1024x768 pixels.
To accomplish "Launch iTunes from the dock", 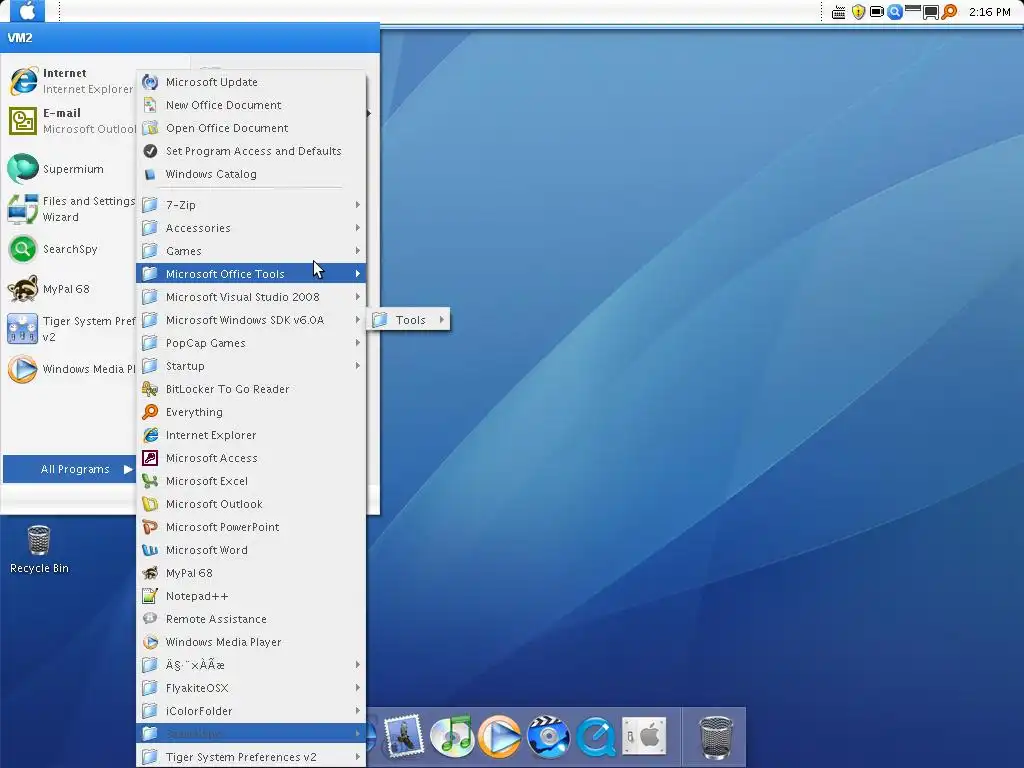I will pyautogui.click(x=452, y=735).
